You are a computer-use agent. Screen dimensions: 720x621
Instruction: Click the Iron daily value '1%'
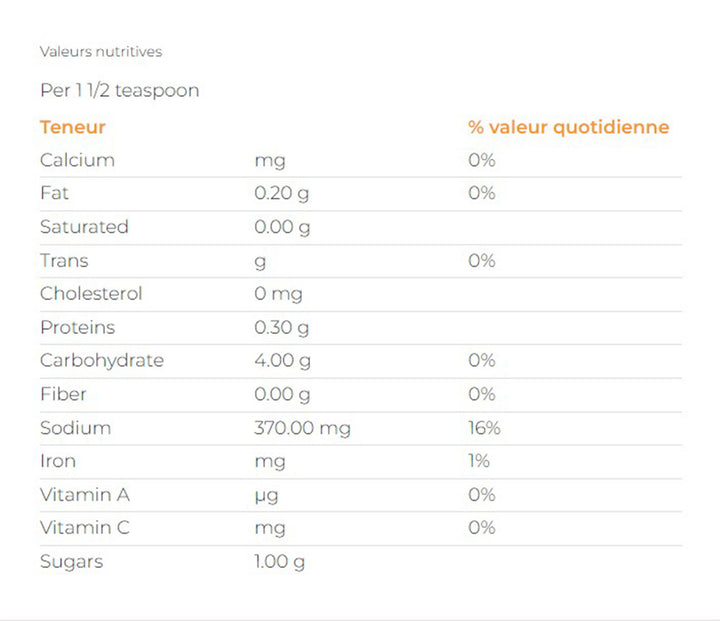pyautogui.click(x=479, y=461)
